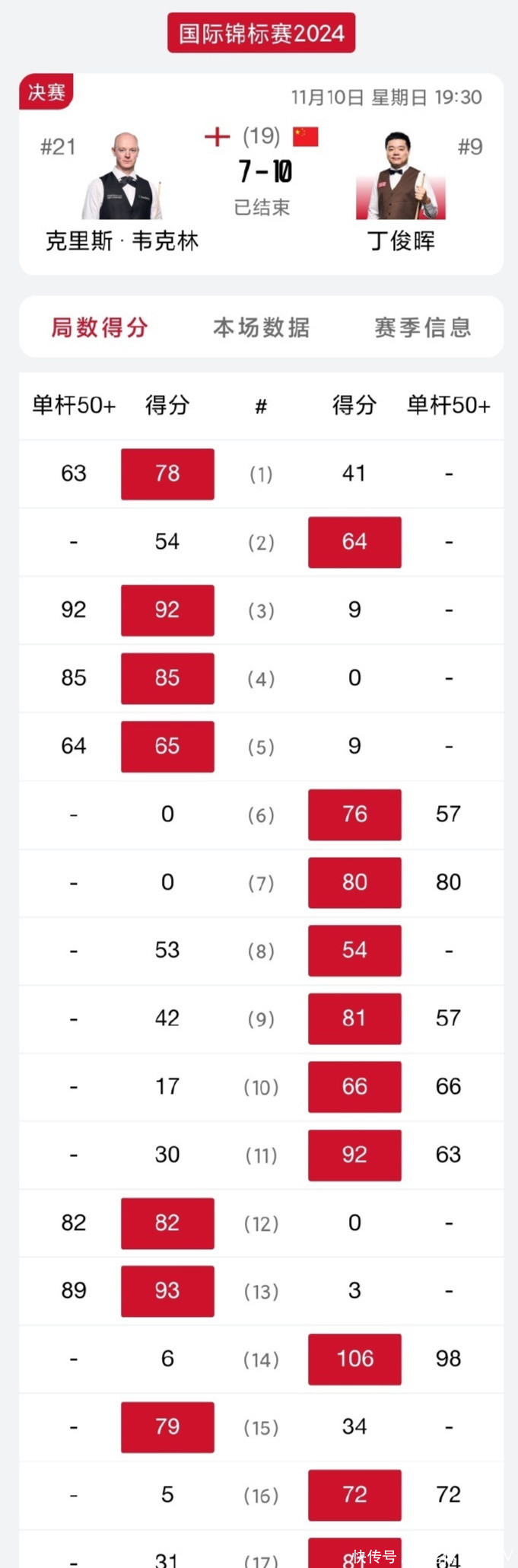The image size is (518, 1568).
Task: Click the red 78 score in frame 1
Action: coord(167,473)
